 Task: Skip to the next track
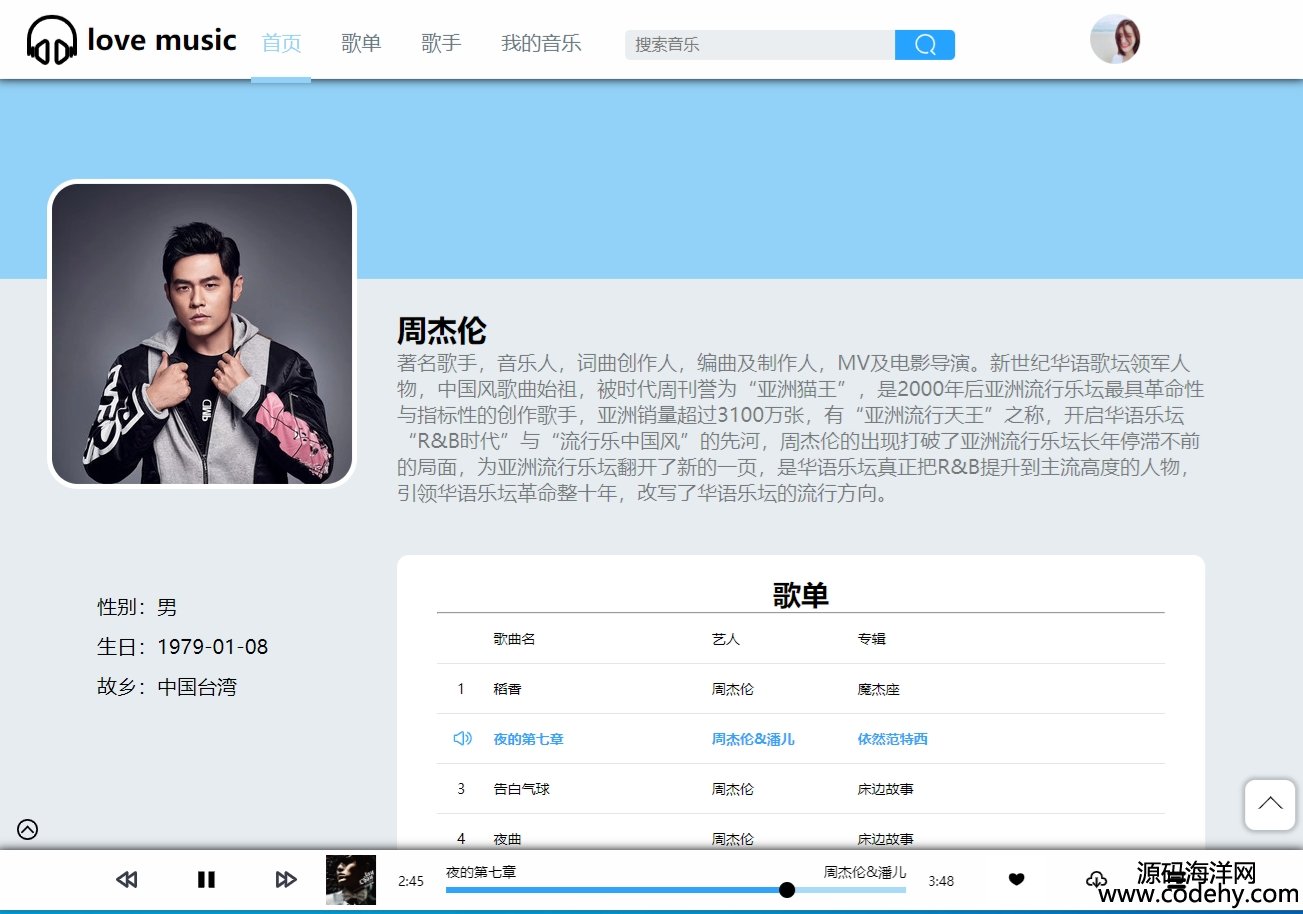286,880
